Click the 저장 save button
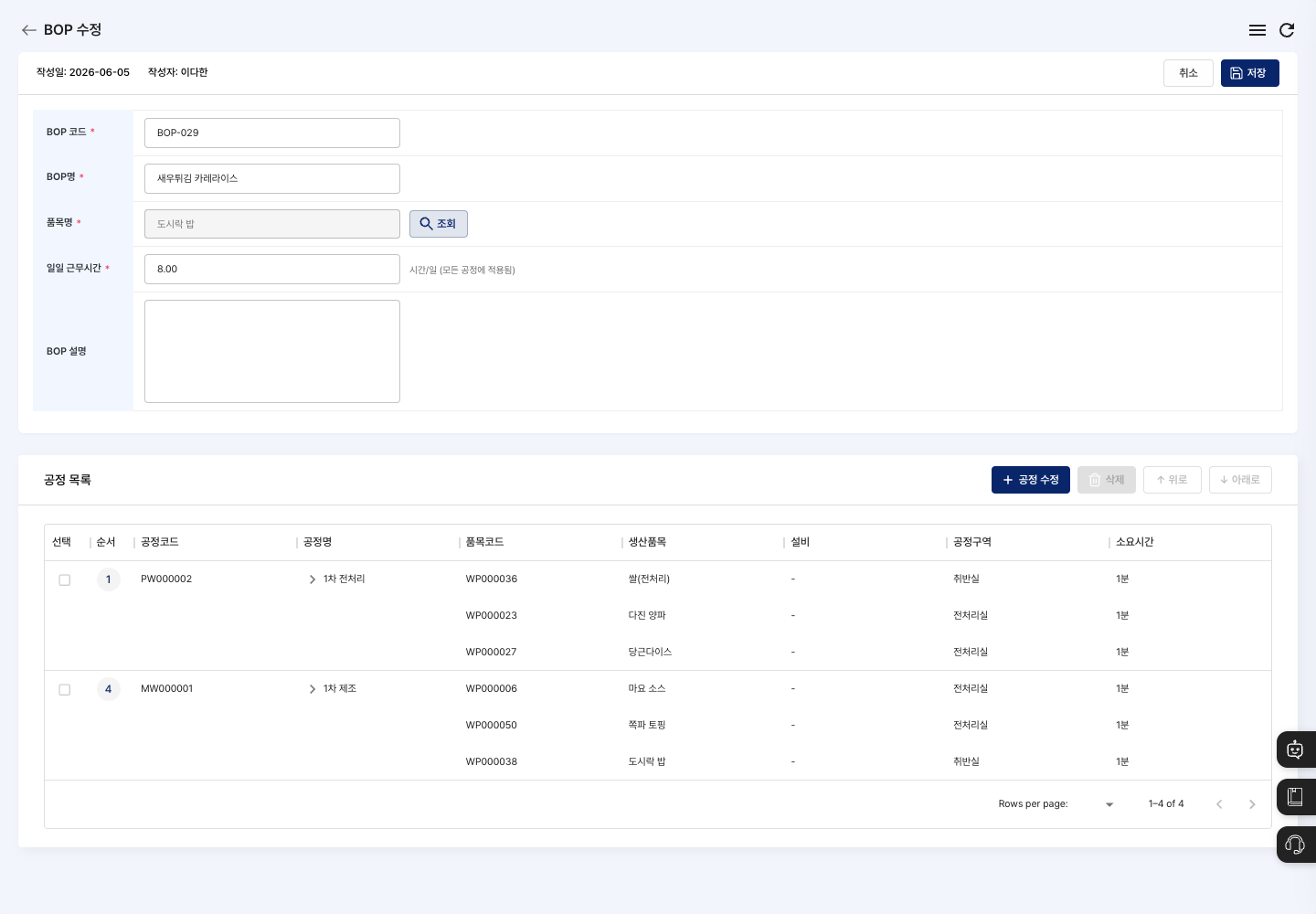The image size is (1316, 914). pos(1249,73)
